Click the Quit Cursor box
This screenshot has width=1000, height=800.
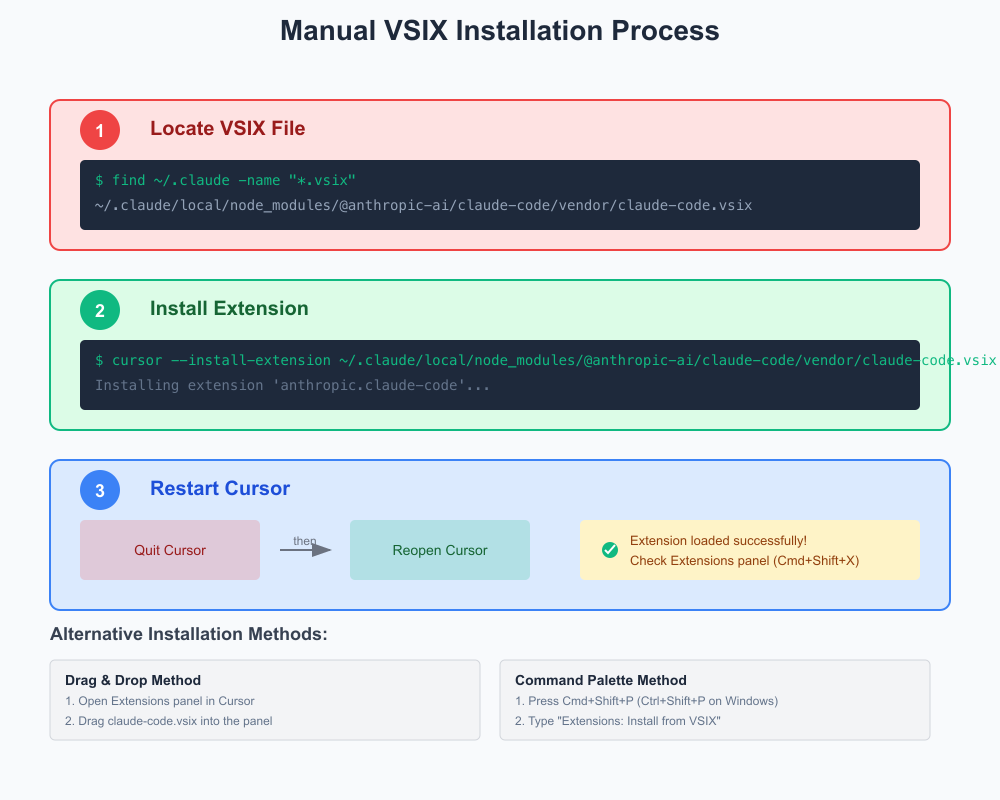click(x=170, y=550)
